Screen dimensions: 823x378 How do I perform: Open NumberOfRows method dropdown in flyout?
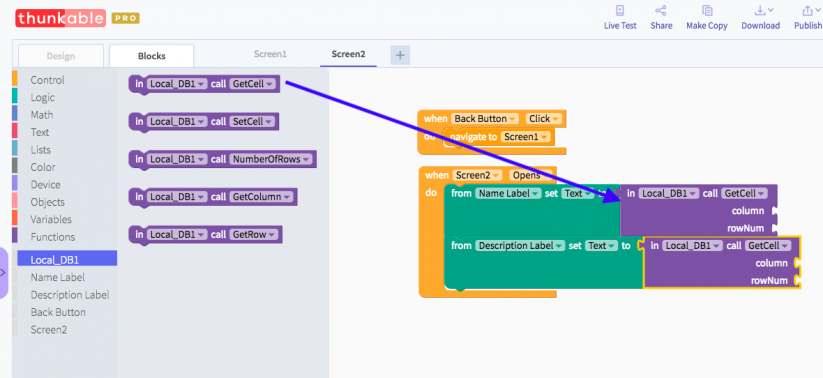271,159
